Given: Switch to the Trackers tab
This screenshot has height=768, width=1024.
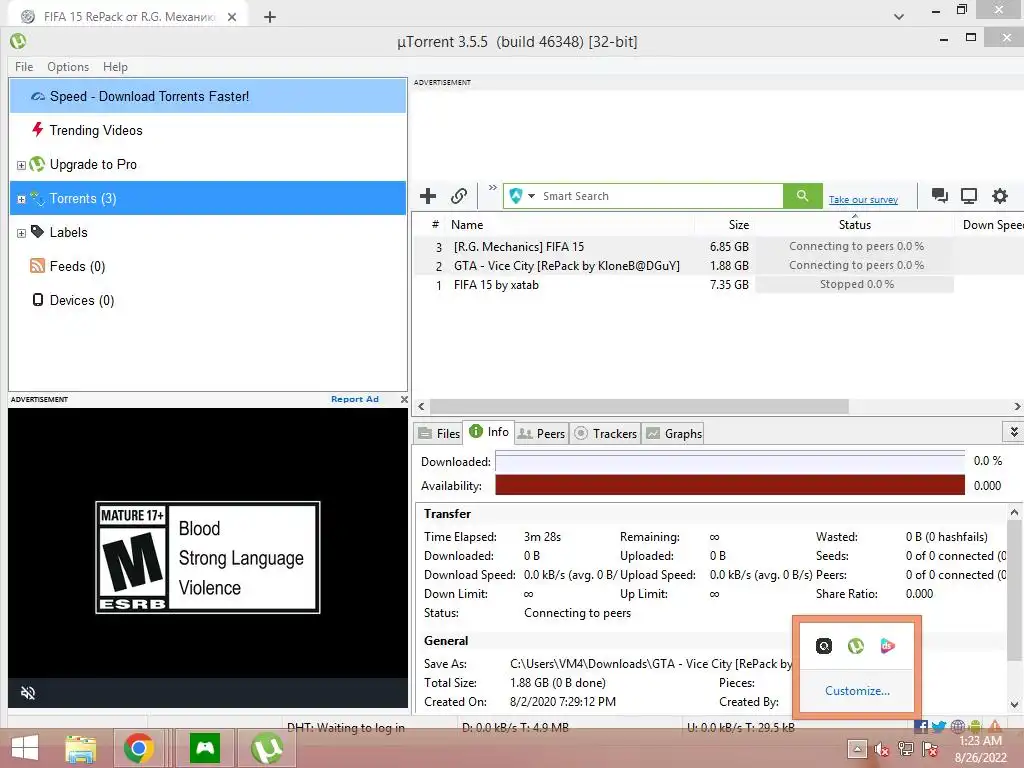Looking at the screenshot, I should (605, 434).
